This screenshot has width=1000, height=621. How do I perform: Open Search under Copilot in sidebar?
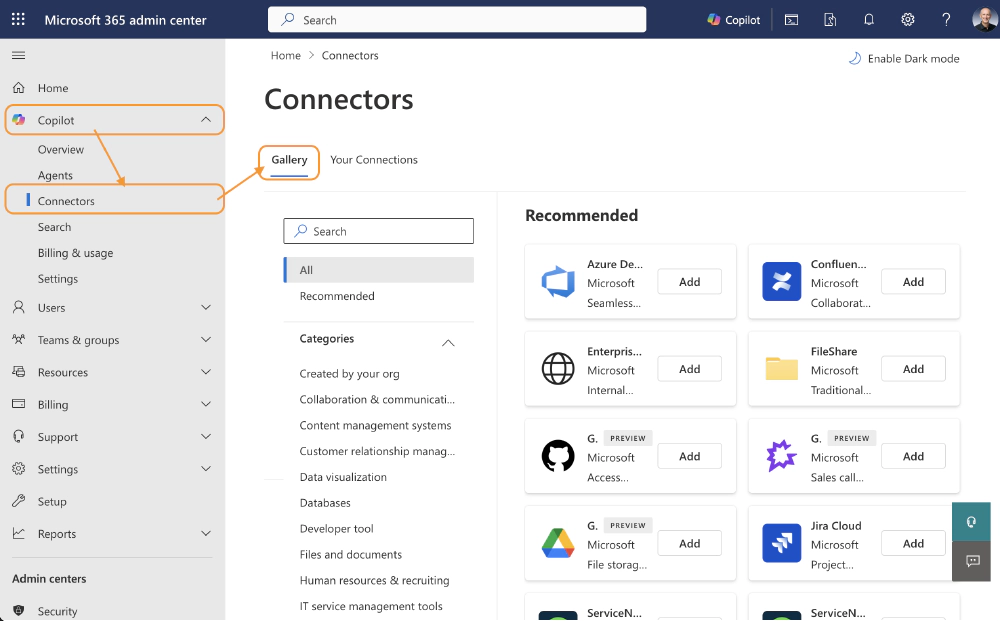click(x=54, y=227)
